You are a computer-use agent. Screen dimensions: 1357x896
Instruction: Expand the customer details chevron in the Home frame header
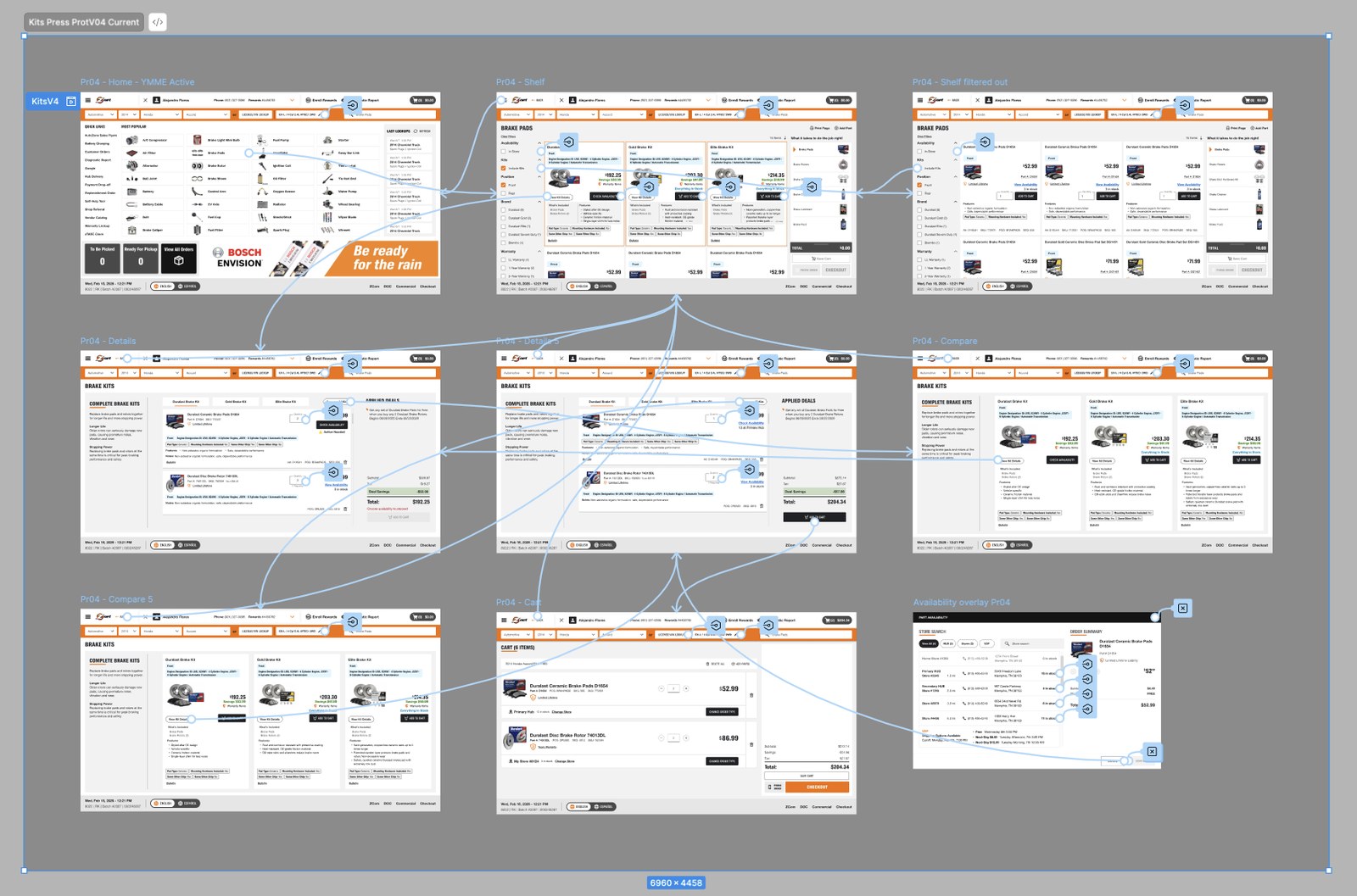292,100
